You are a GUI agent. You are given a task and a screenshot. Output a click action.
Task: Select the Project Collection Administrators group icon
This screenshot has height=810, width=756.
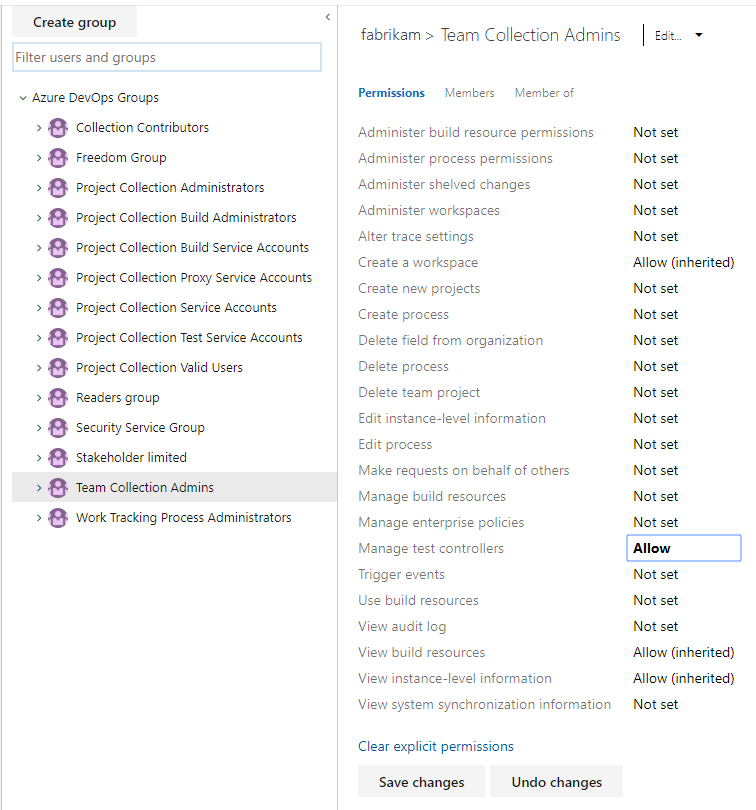(57, 187)
